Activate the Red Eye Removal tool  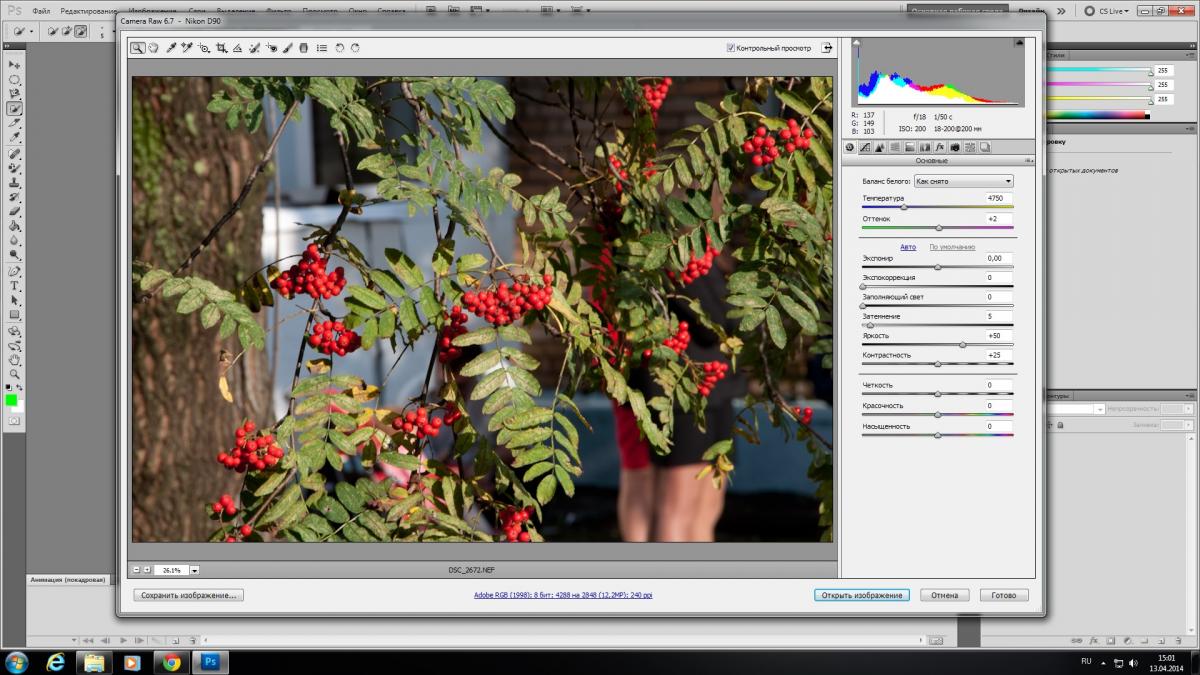coord(272,47)
